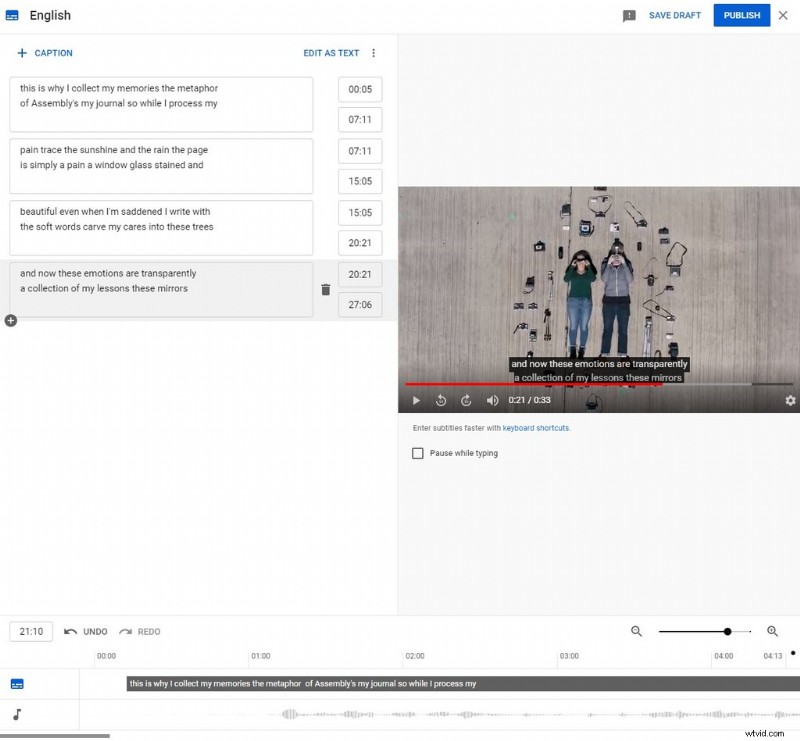Image resolution: width=800 pixels, height=741 pixels.
Task: Open the keyboard shortcuts link
Action: [536, 427]
